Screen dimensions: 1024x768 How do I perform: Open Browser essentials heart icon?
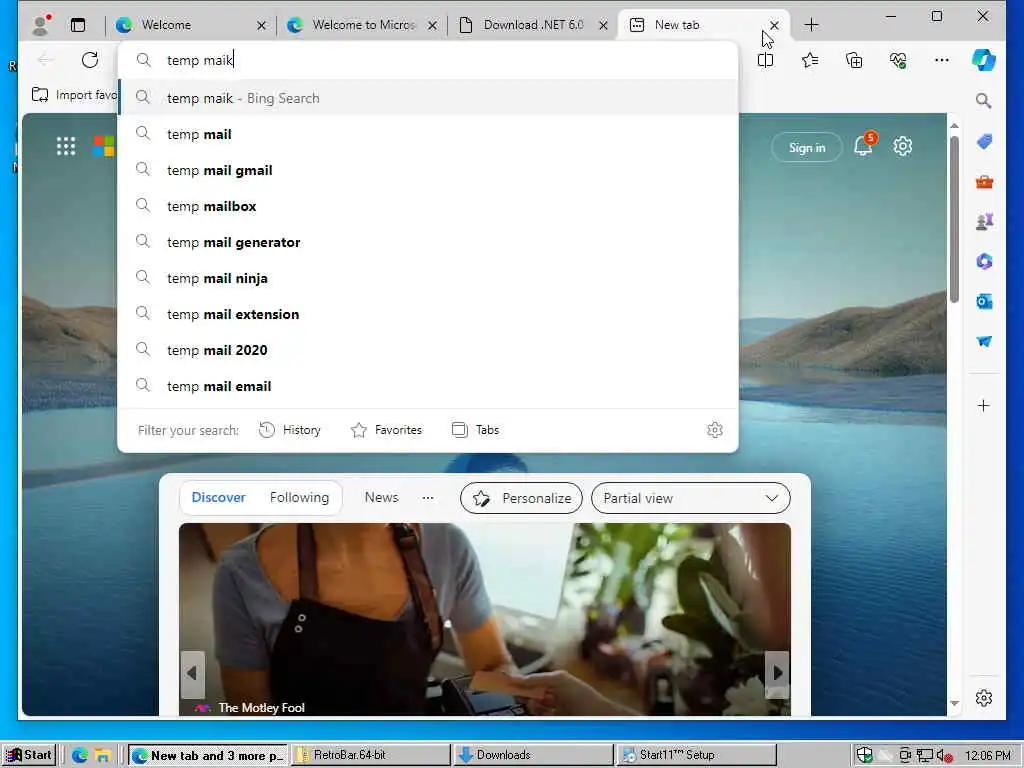pyautogui.click(x=898, y=60)
